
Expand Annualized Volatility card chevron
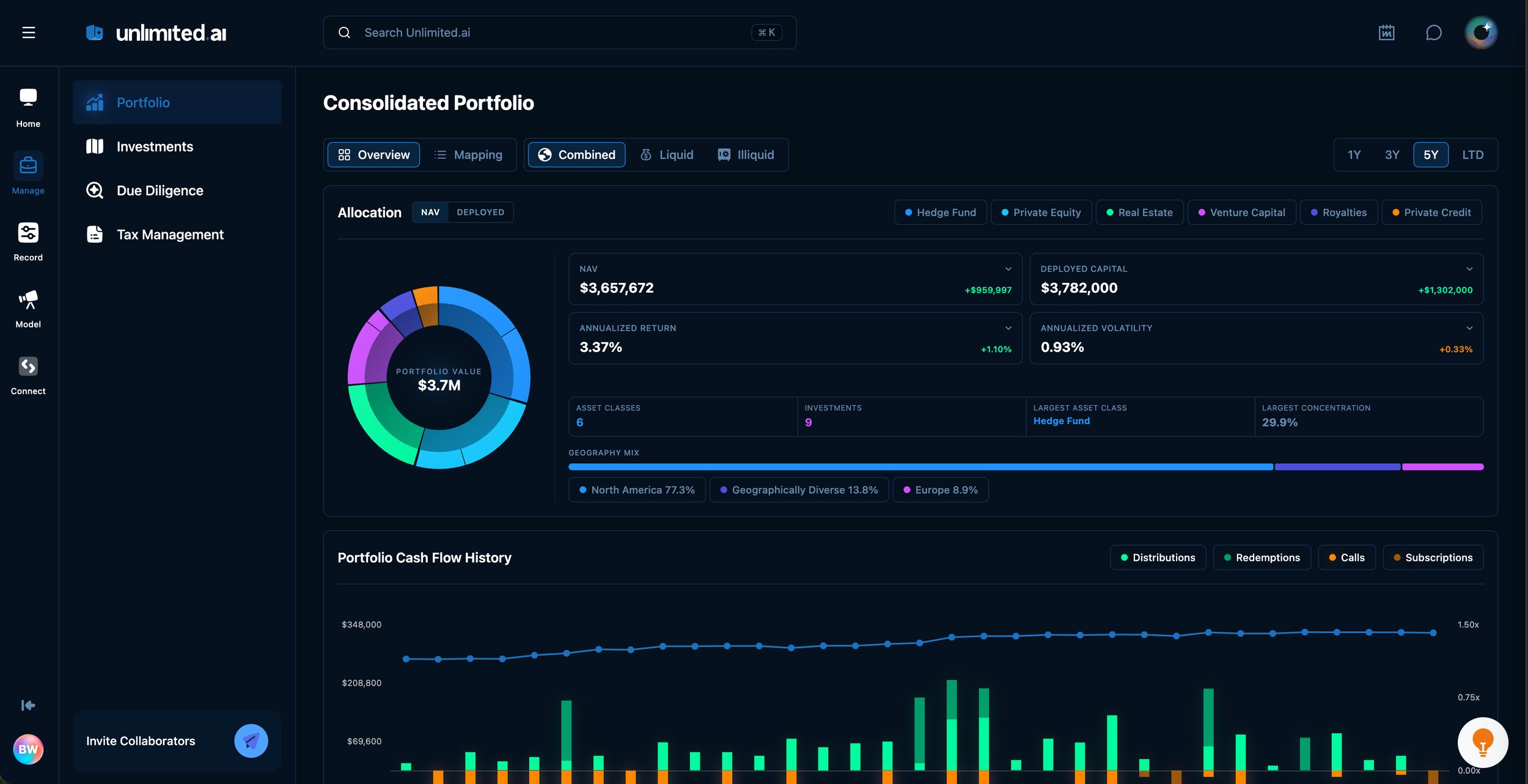tap(1469, 328)
